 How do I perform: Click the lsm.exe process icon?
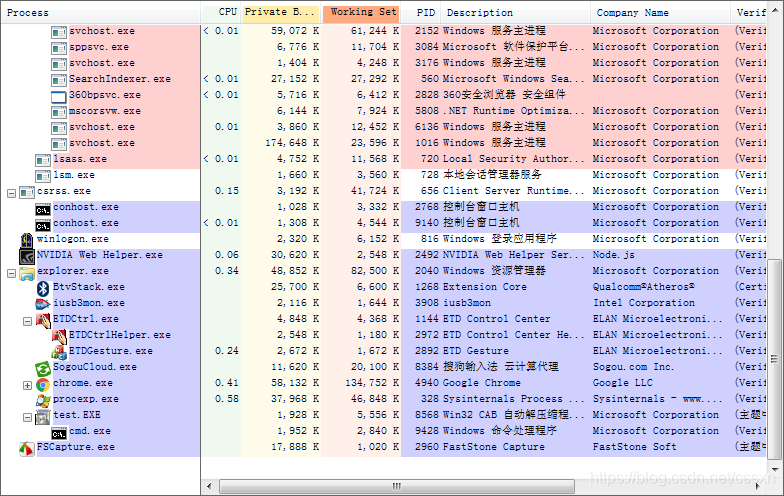click(x=43, y=176)
